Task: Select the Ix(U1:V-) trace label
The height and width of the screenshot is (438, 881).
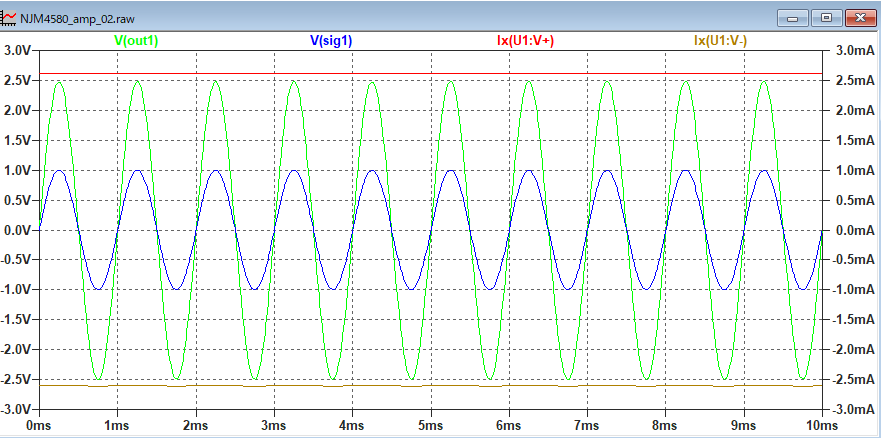Action: (x=720, y=41)
